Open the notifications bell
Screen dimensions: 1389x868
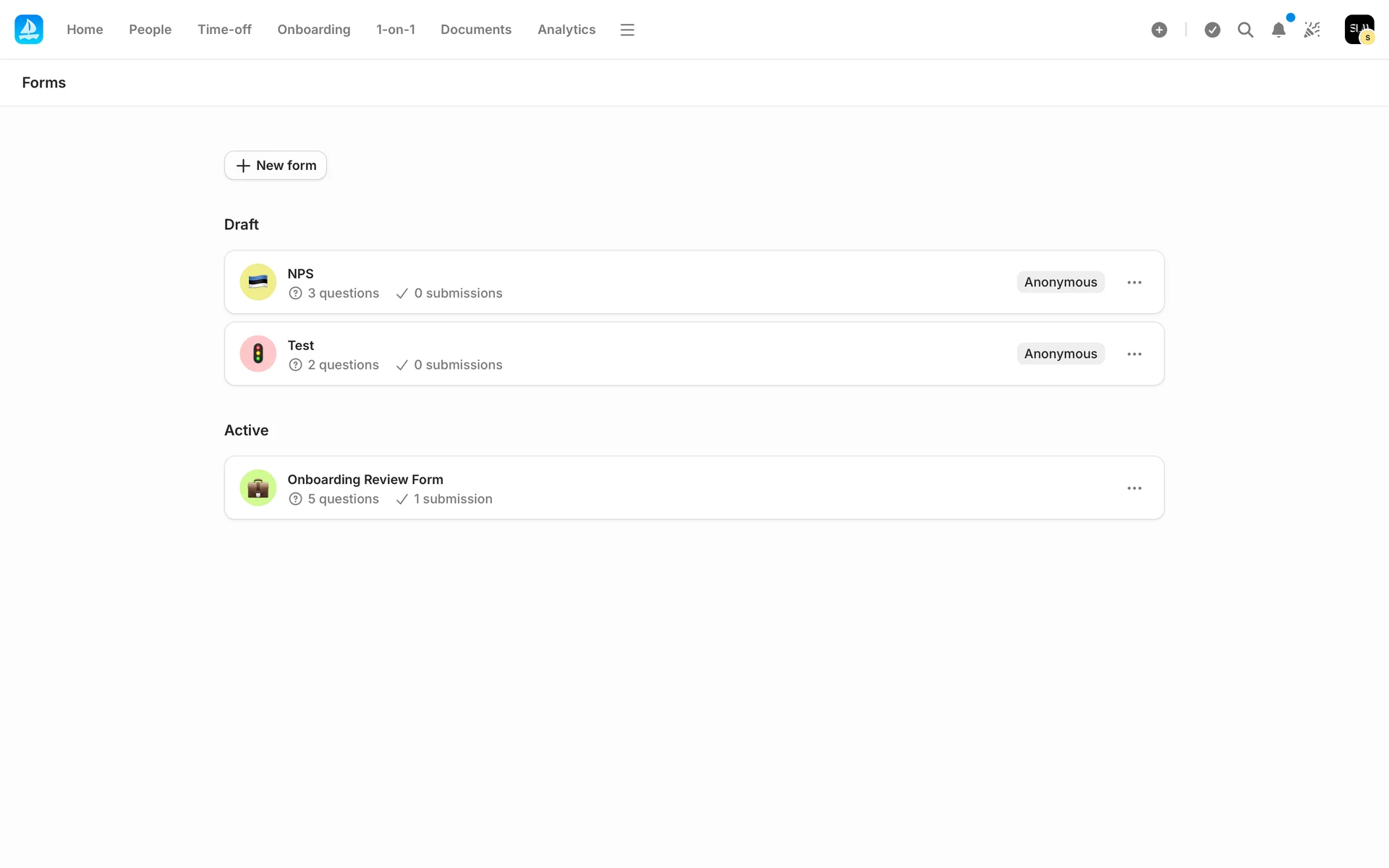1278,30
